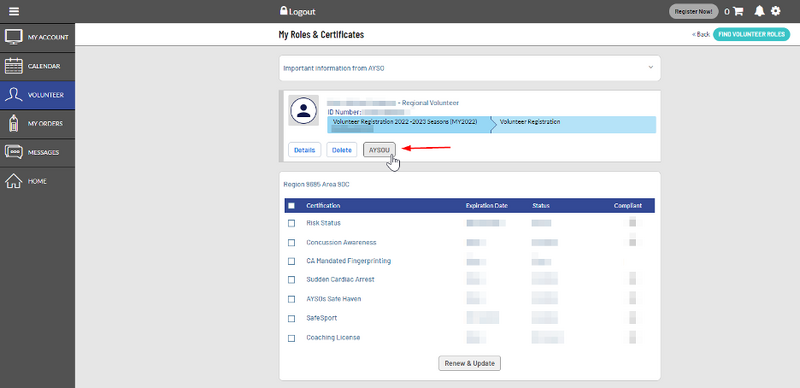This screenshot has height=388, width=800.
Task: Open the settings gear icon
Action: 776,11
